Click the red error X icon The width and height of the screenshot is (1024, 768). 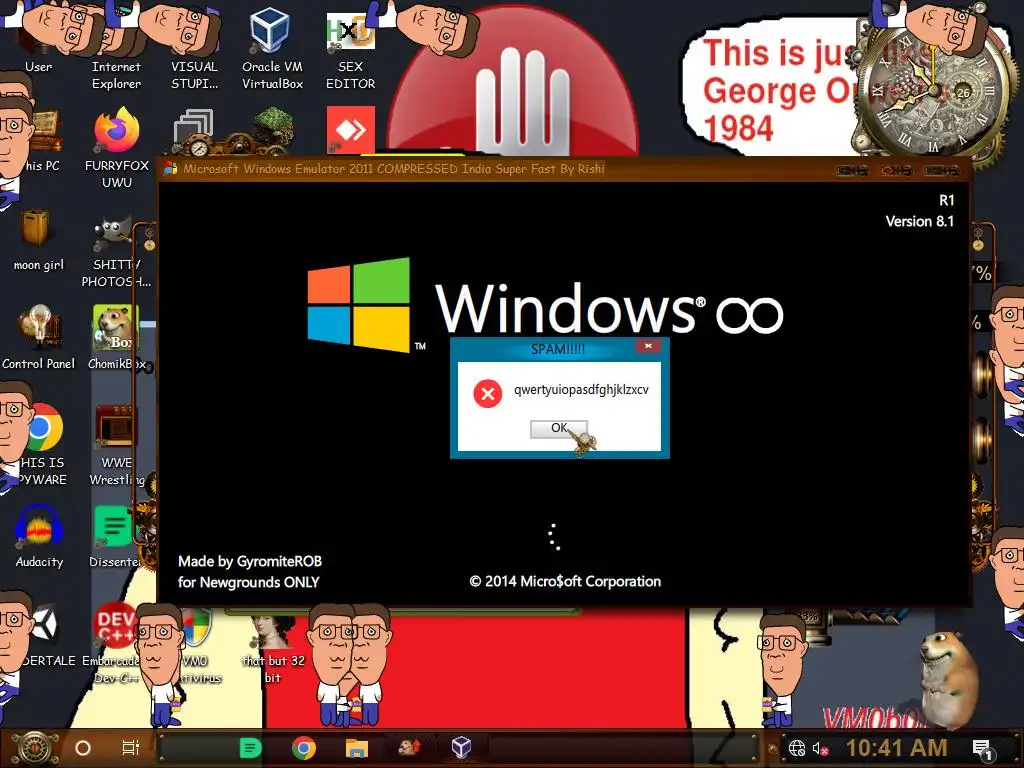[487, 393]
